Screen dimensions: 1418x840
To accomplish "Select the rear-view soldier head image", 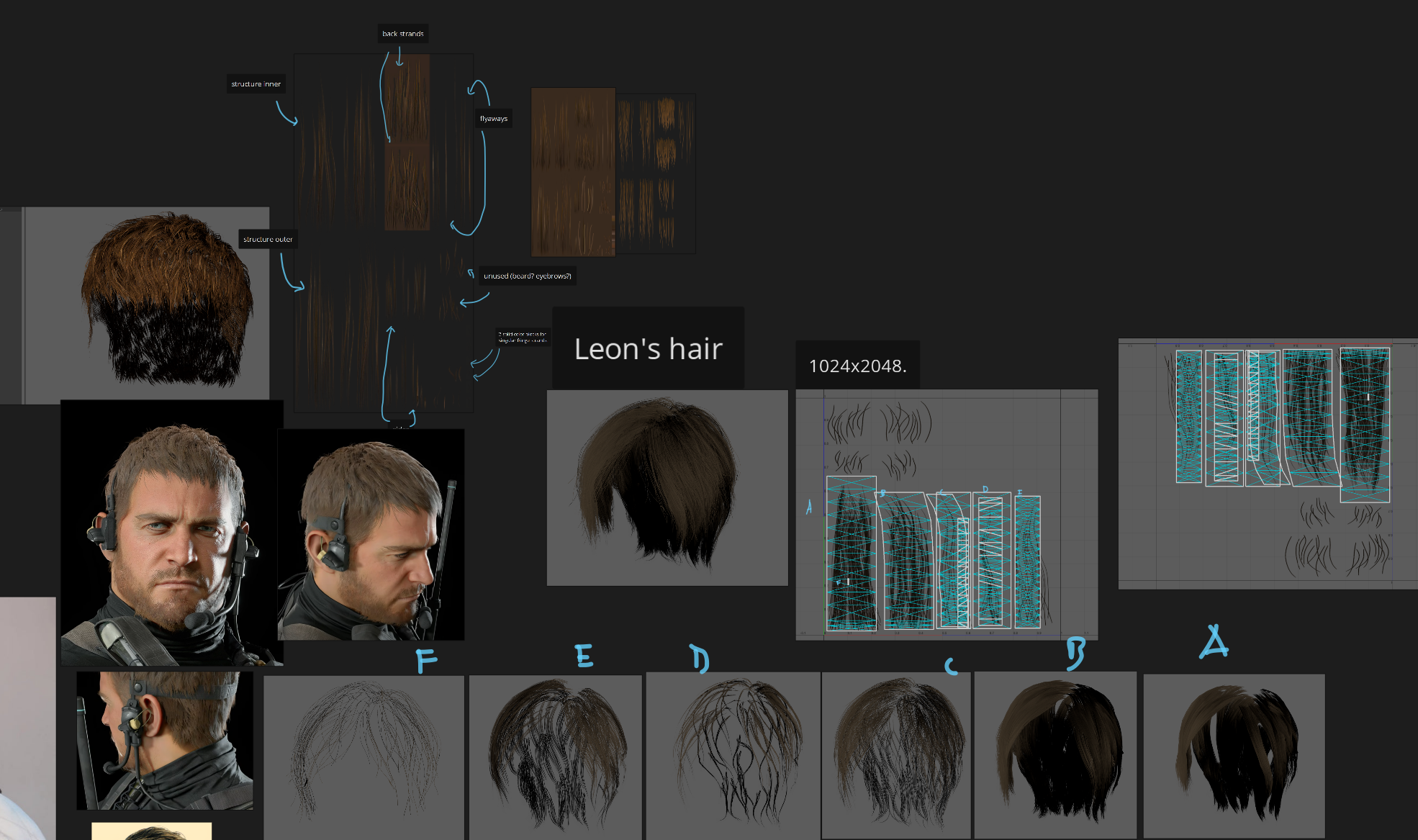I will pos(165,740).
